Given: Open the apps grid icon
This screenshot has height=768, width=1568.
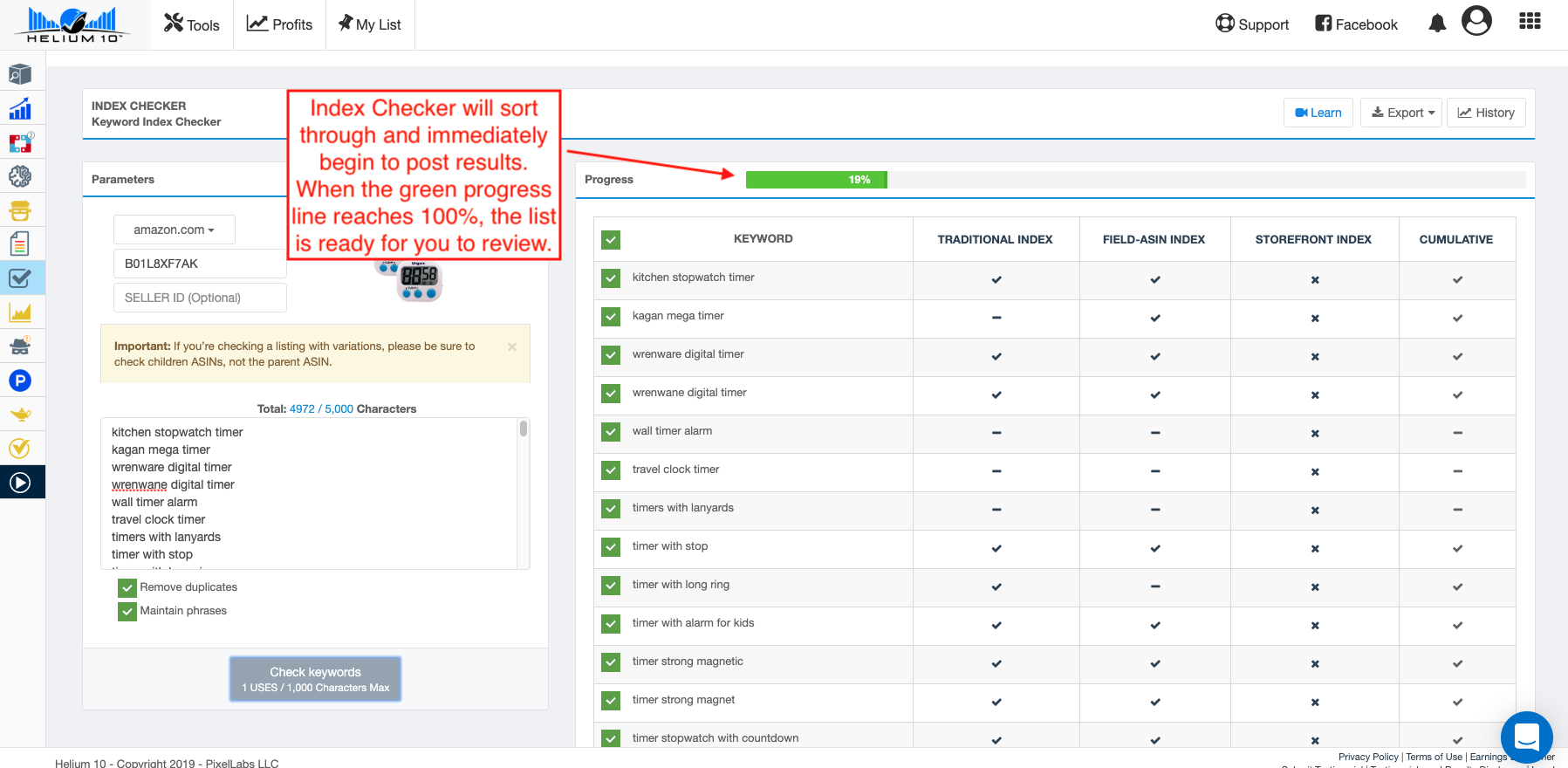Looking at the screenshot, I should (x=1530, y=21).
